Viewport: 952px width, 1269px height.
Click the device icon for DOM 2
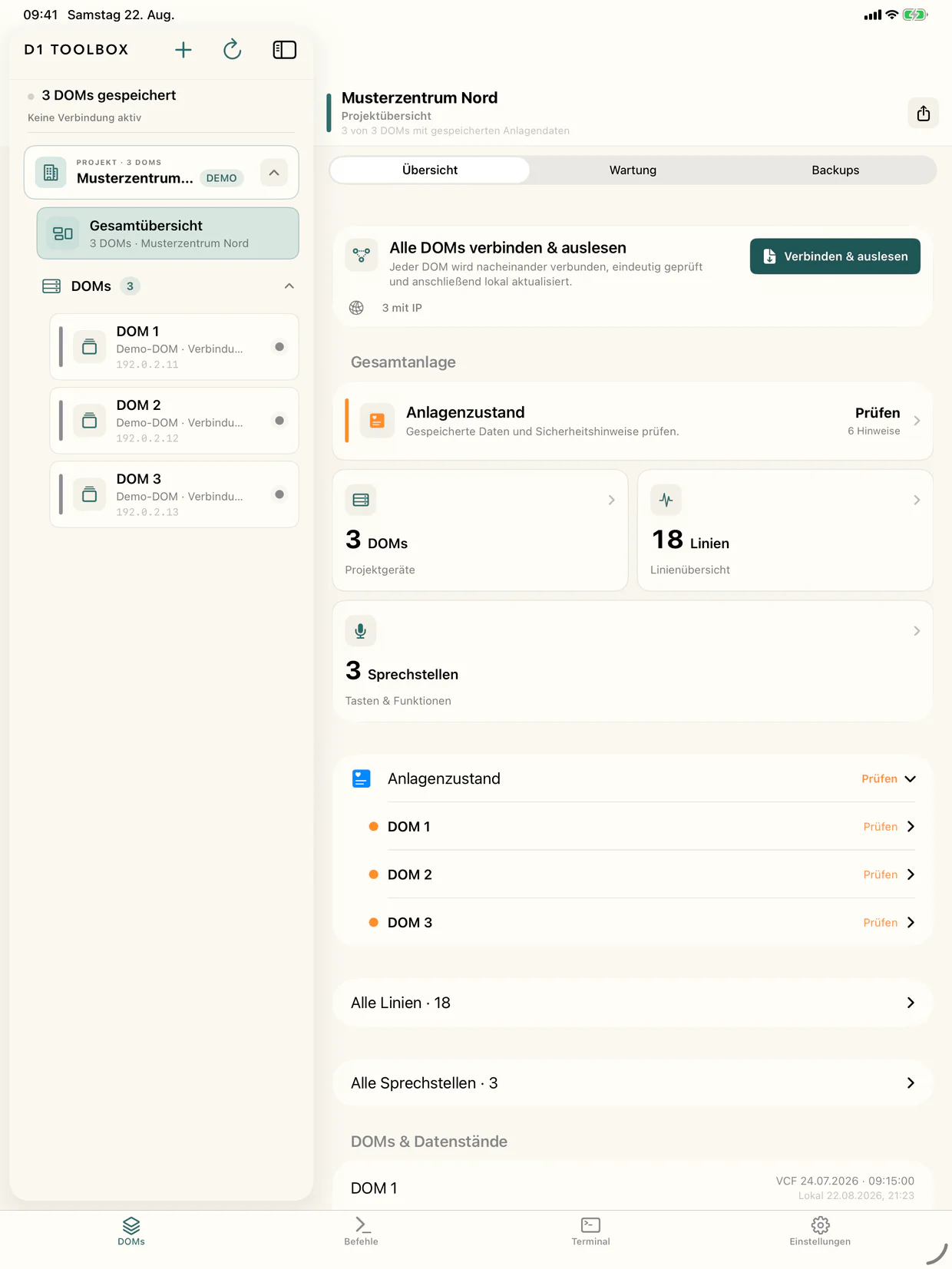[90, 421]
